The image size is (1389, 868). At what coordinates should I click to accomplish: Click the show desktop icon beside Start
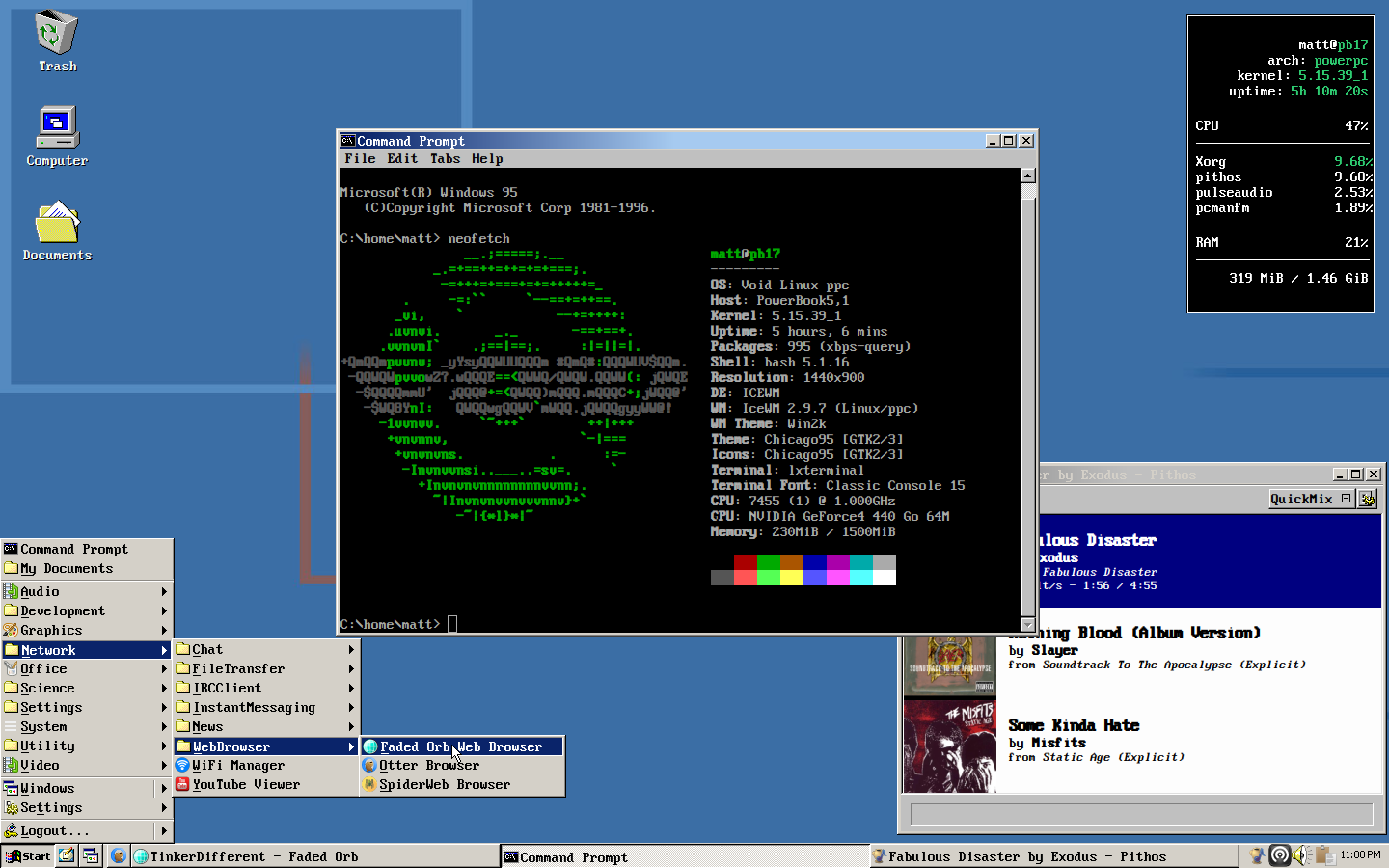67,855
